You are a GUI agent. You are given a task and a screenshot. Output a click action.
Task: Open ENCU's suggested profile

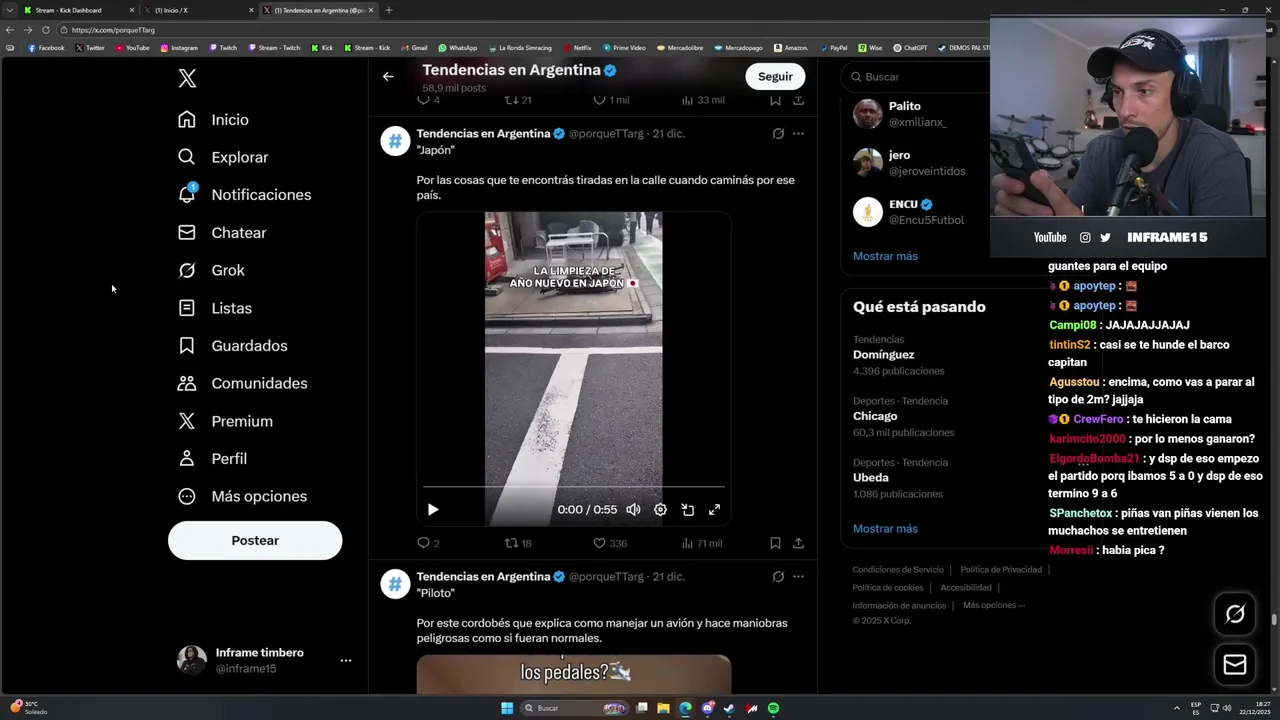[915, 211]
